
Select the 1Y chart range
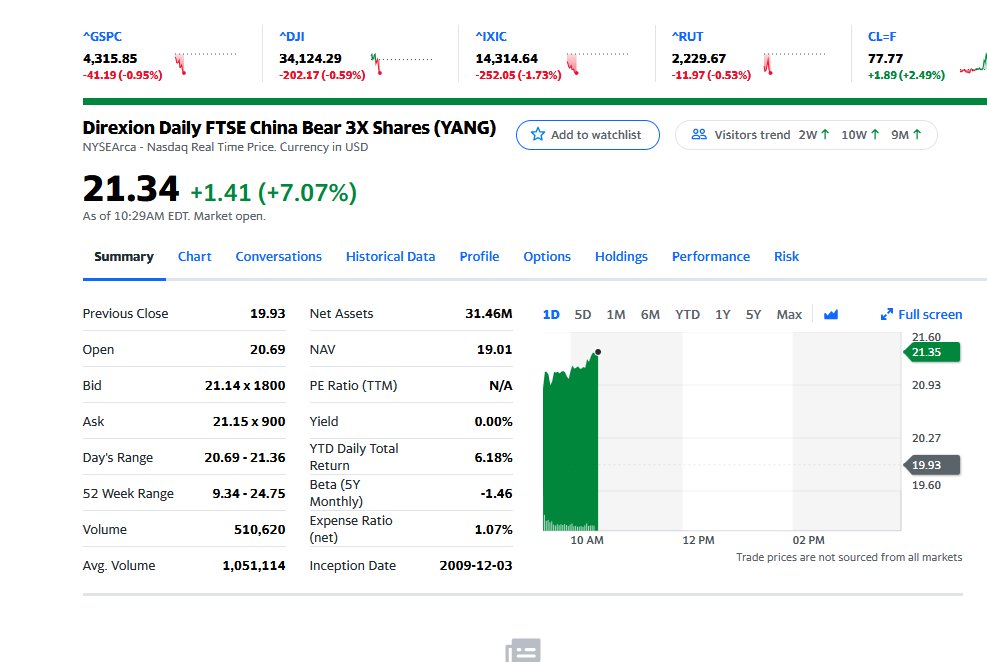(x=723, y=315)
